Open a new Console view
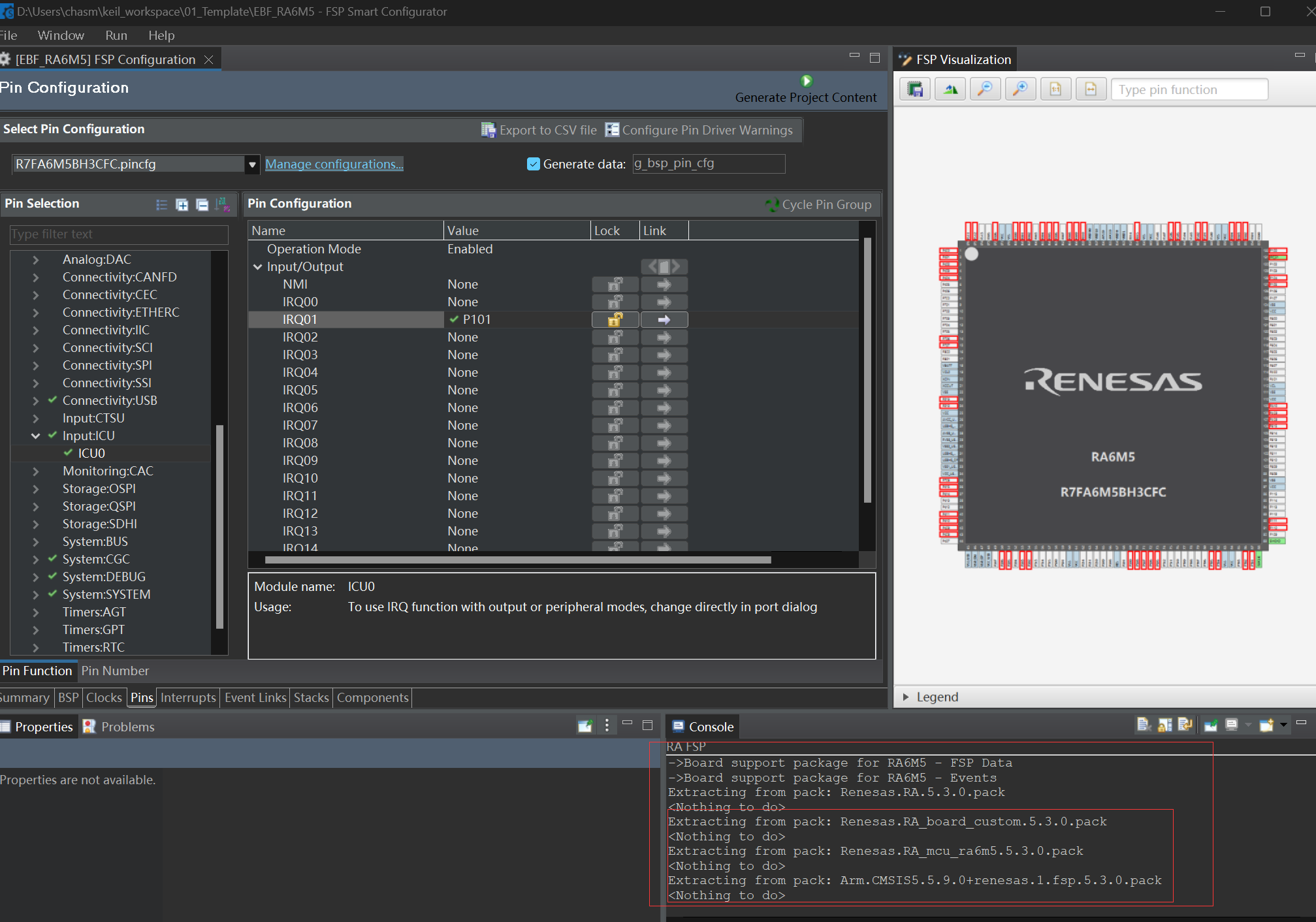The width and height of the screenshot is (1316, 922). 1266,725
